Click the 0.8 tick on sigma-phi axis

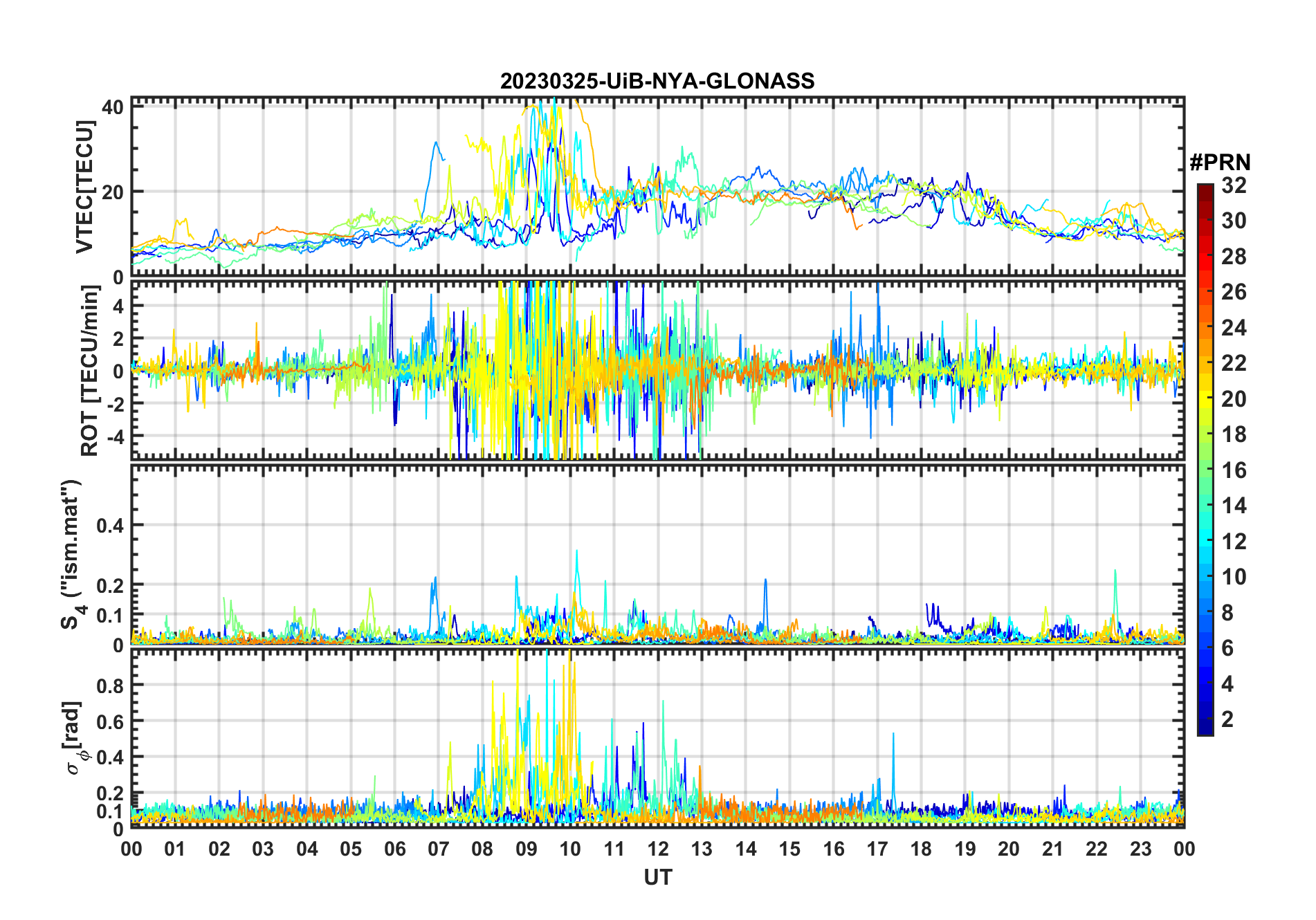pyautogui.click(x=110, y=686)
